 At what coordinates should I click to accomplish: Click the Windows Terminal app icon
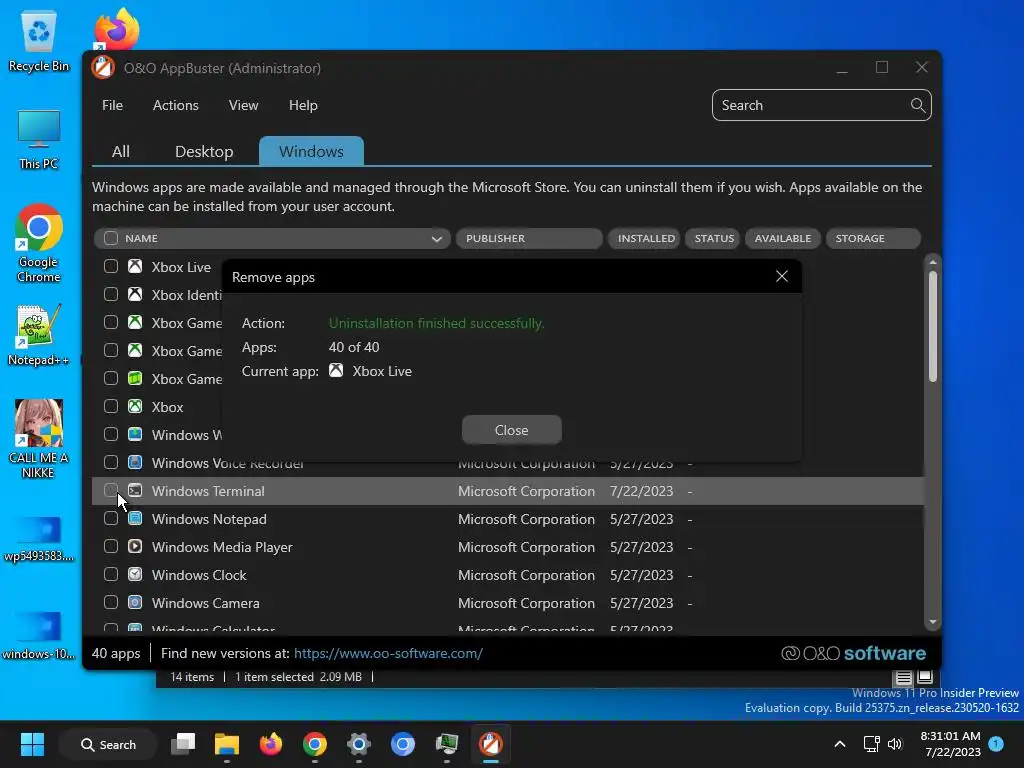[135, 490]
